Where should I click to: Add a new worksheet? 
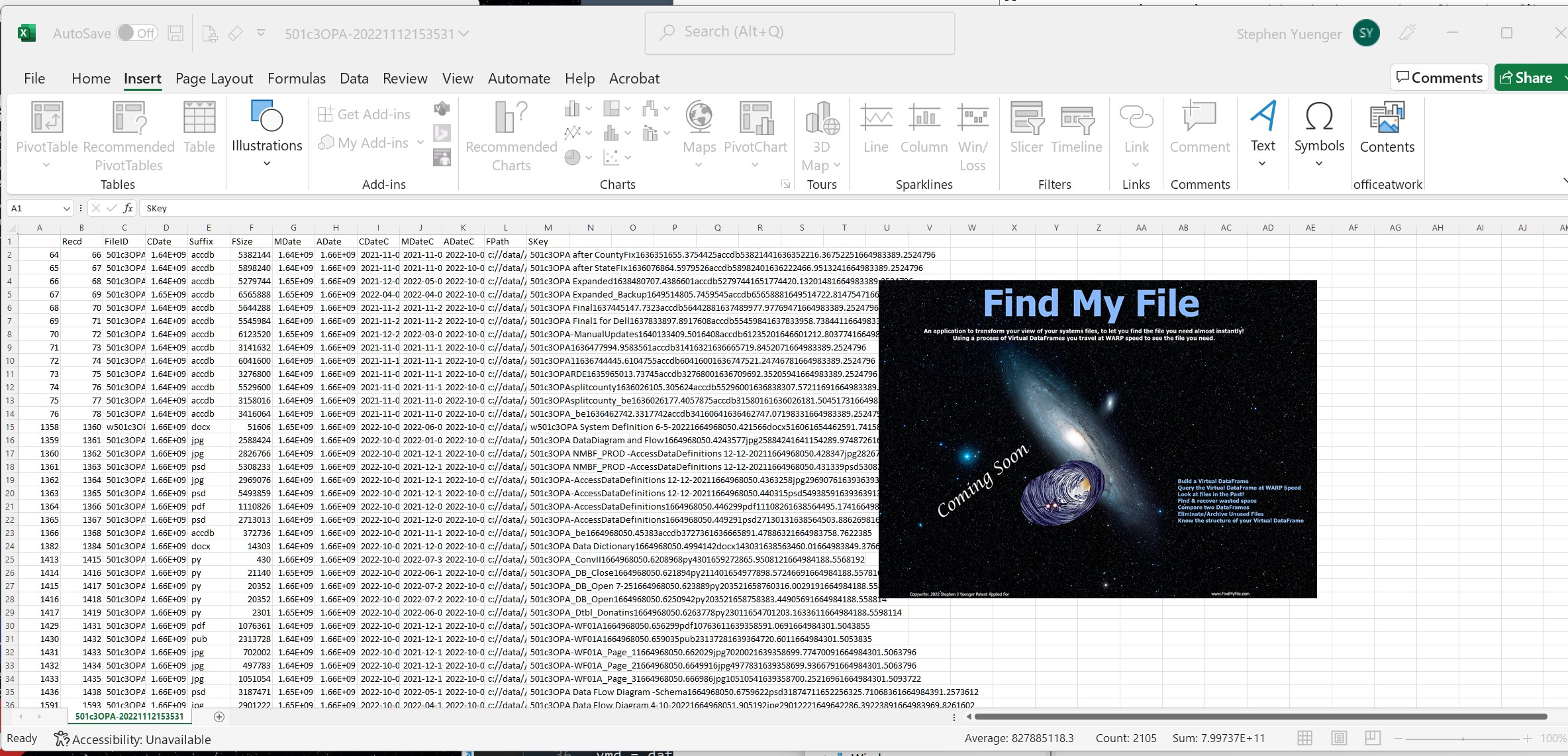coord(219,716)
